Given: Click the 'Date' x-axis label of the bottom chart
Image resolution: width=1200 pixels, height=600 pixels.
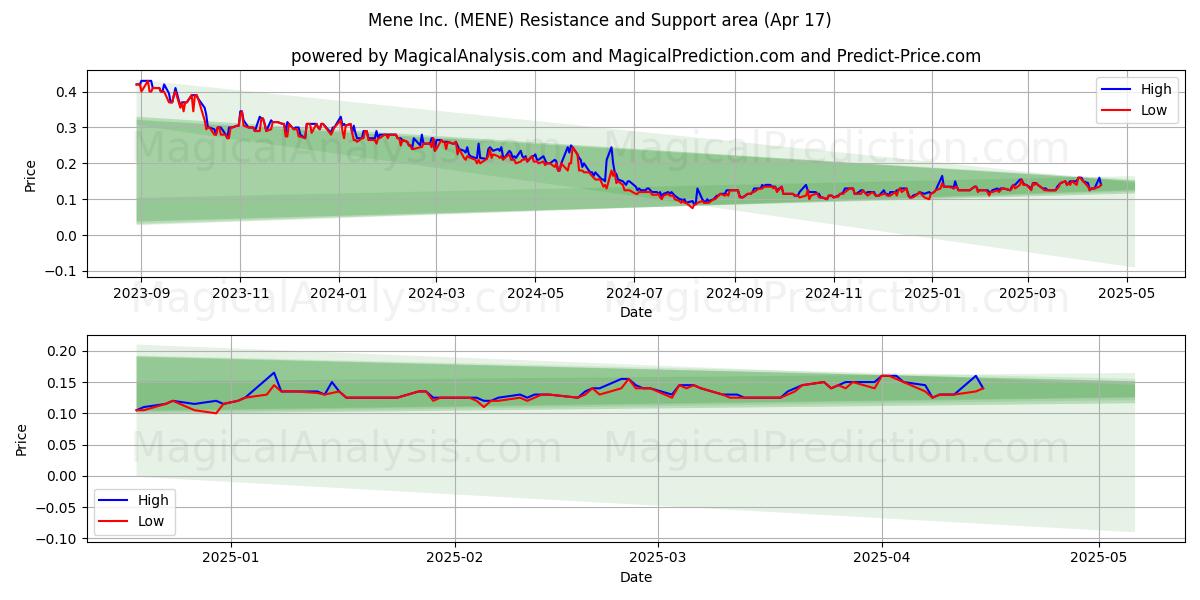Looking at the screenshot, I should [x=636, y=577].
